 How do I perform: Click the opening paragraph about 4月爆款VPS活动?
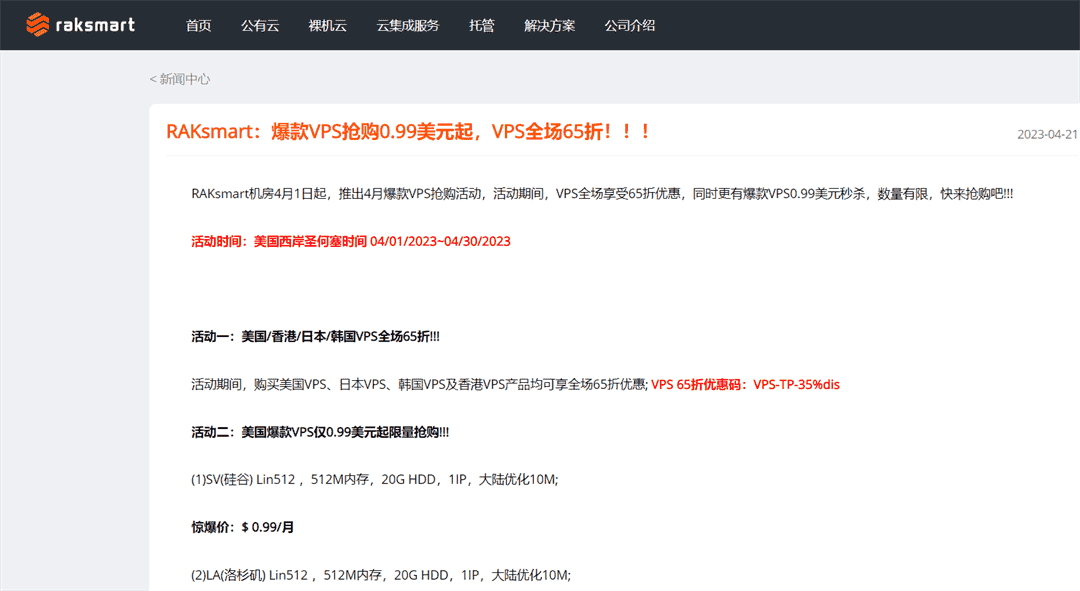pos(600,193)
